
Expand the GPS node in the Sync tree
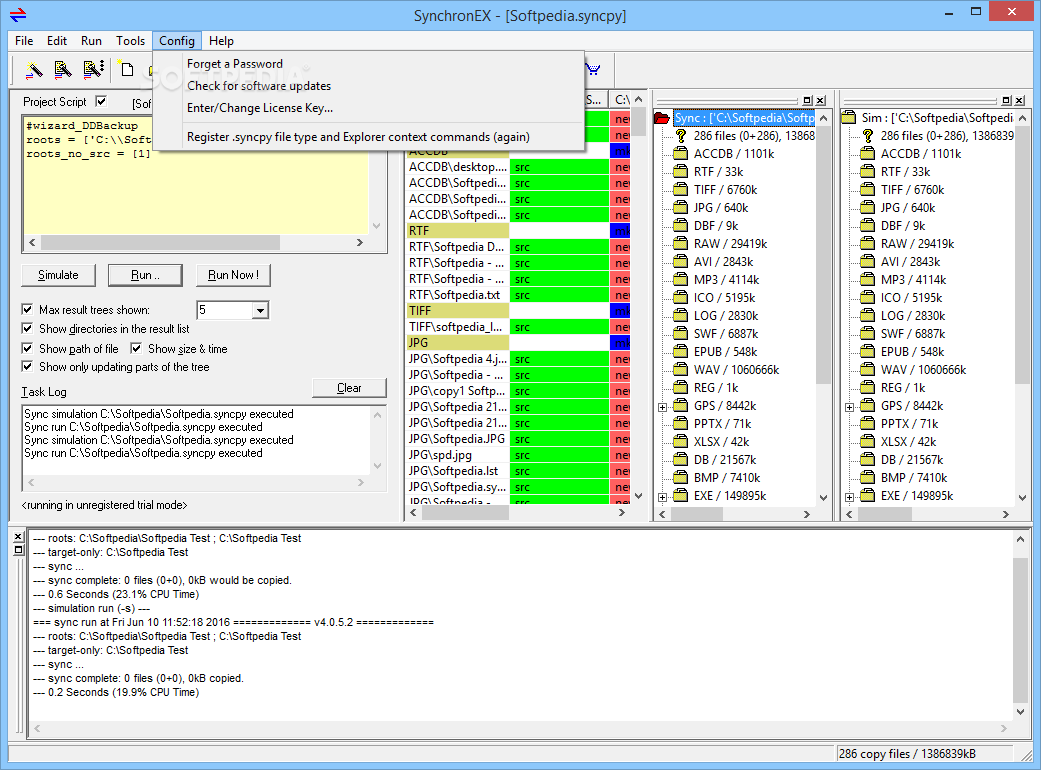click(x=663, y=407)
